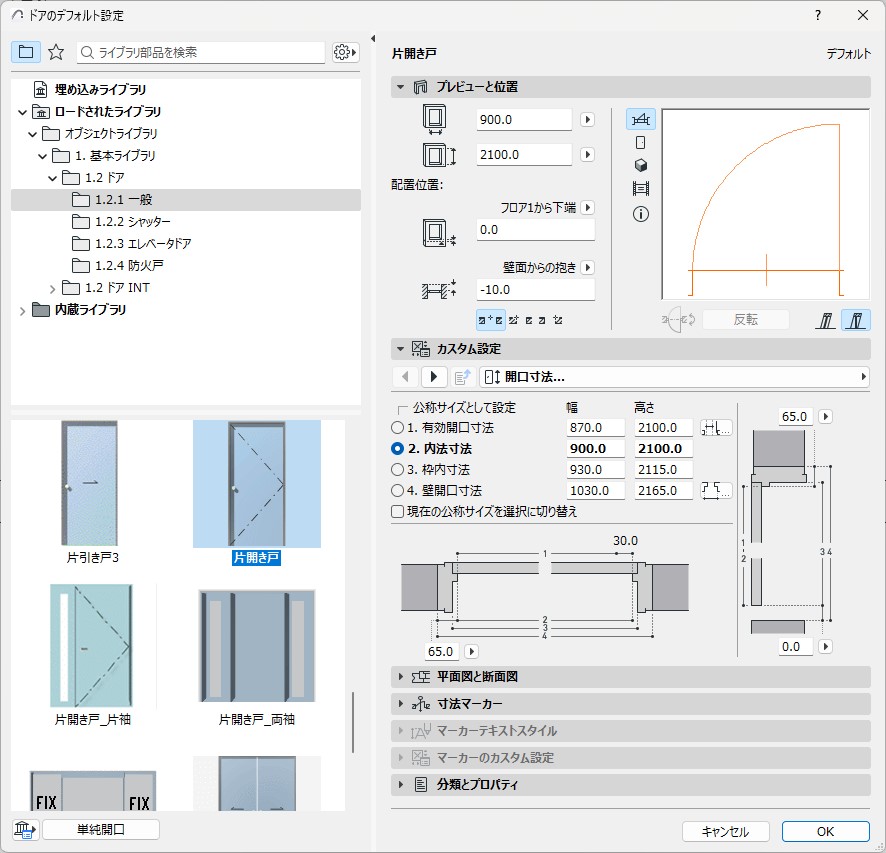Select the 2D plan preview icon
Image resolution: width=886 pixels, height=853 pixels.
click(x=640, y=120)
